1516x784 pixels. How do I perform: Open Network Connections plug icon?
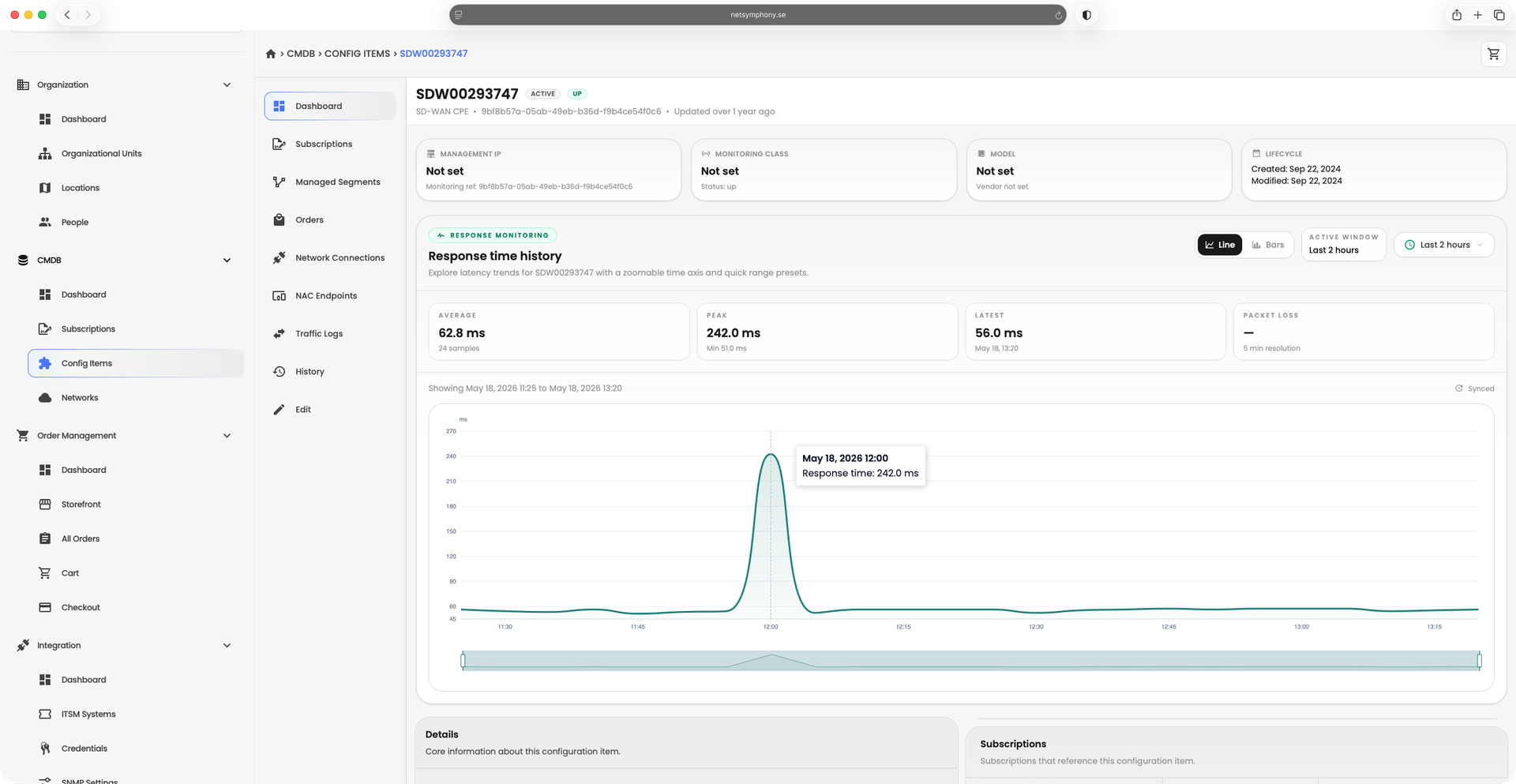tap(280, 258)
